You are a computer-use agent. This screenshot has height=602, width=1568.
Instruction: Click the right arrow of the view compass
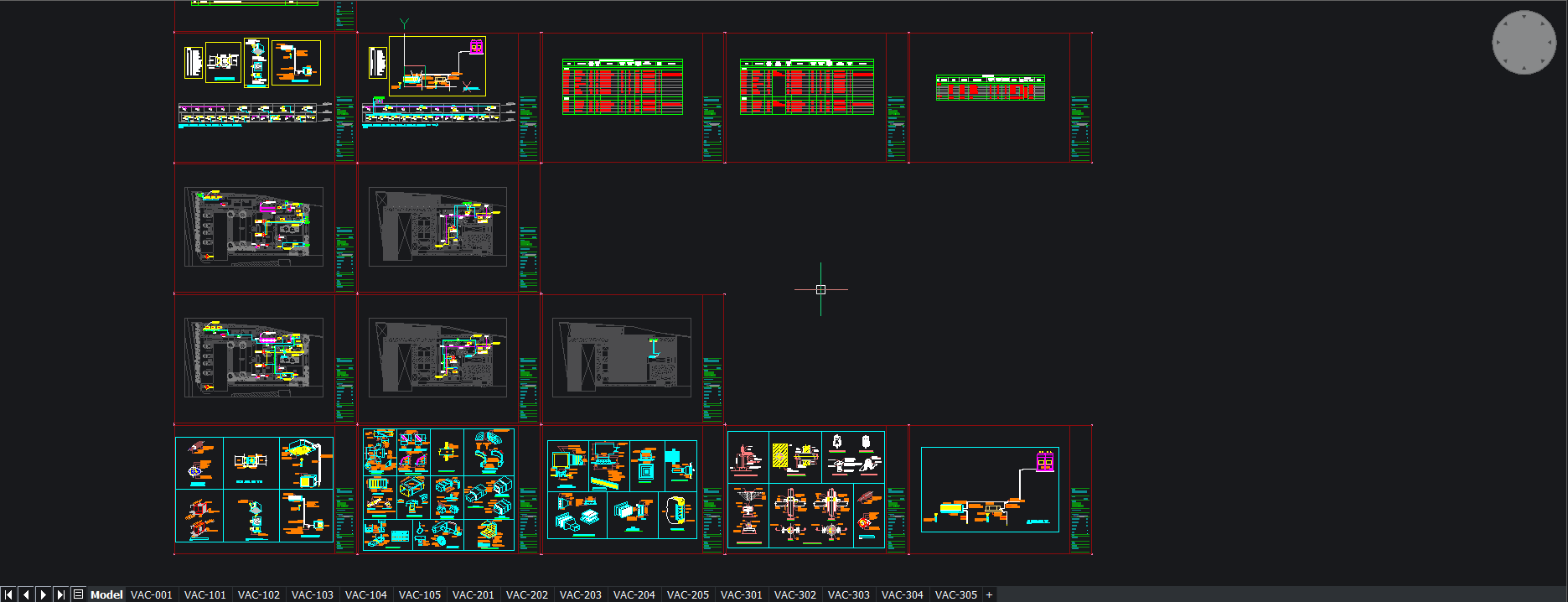[x=1550, y=42]
